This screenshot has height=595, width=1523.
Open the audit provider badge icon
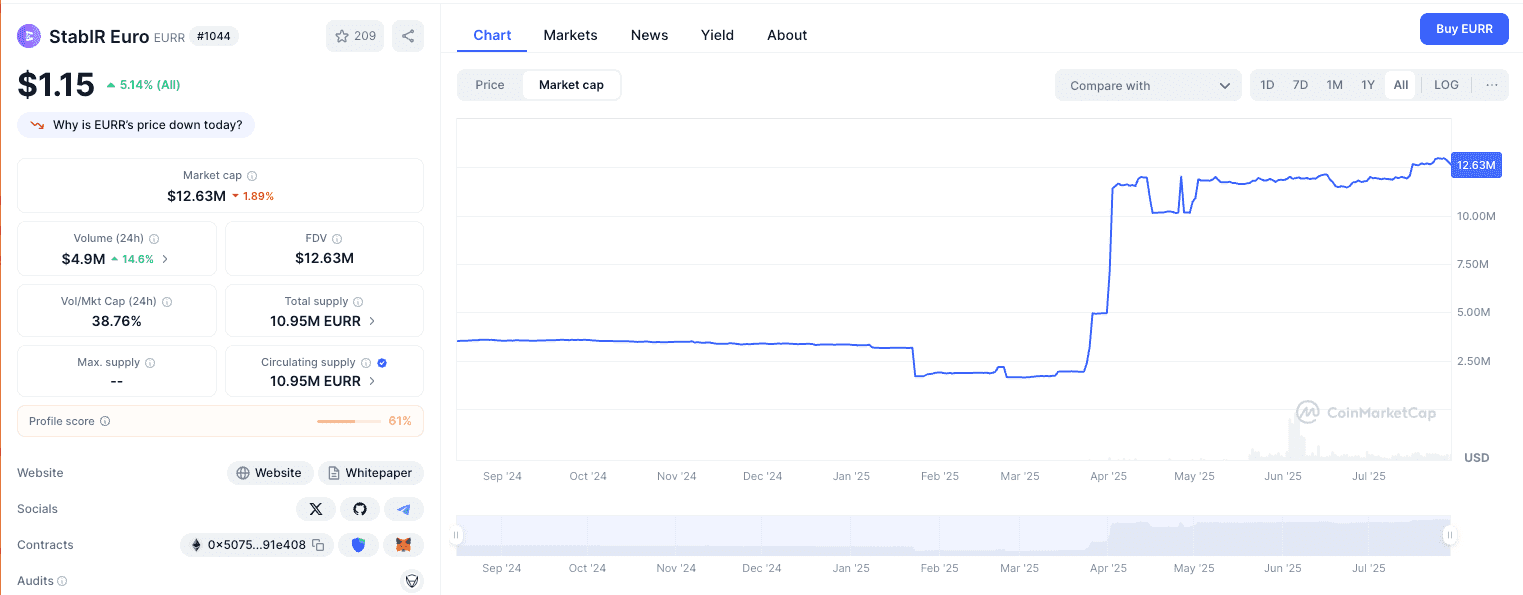411,581
